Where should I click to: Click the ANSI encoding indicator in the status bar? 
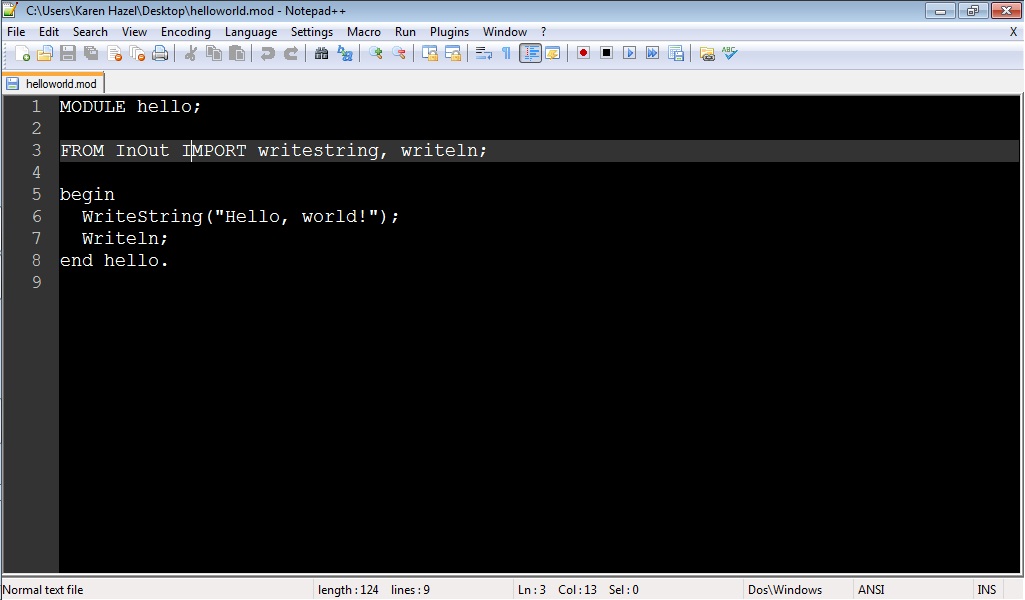click(870, 589)
